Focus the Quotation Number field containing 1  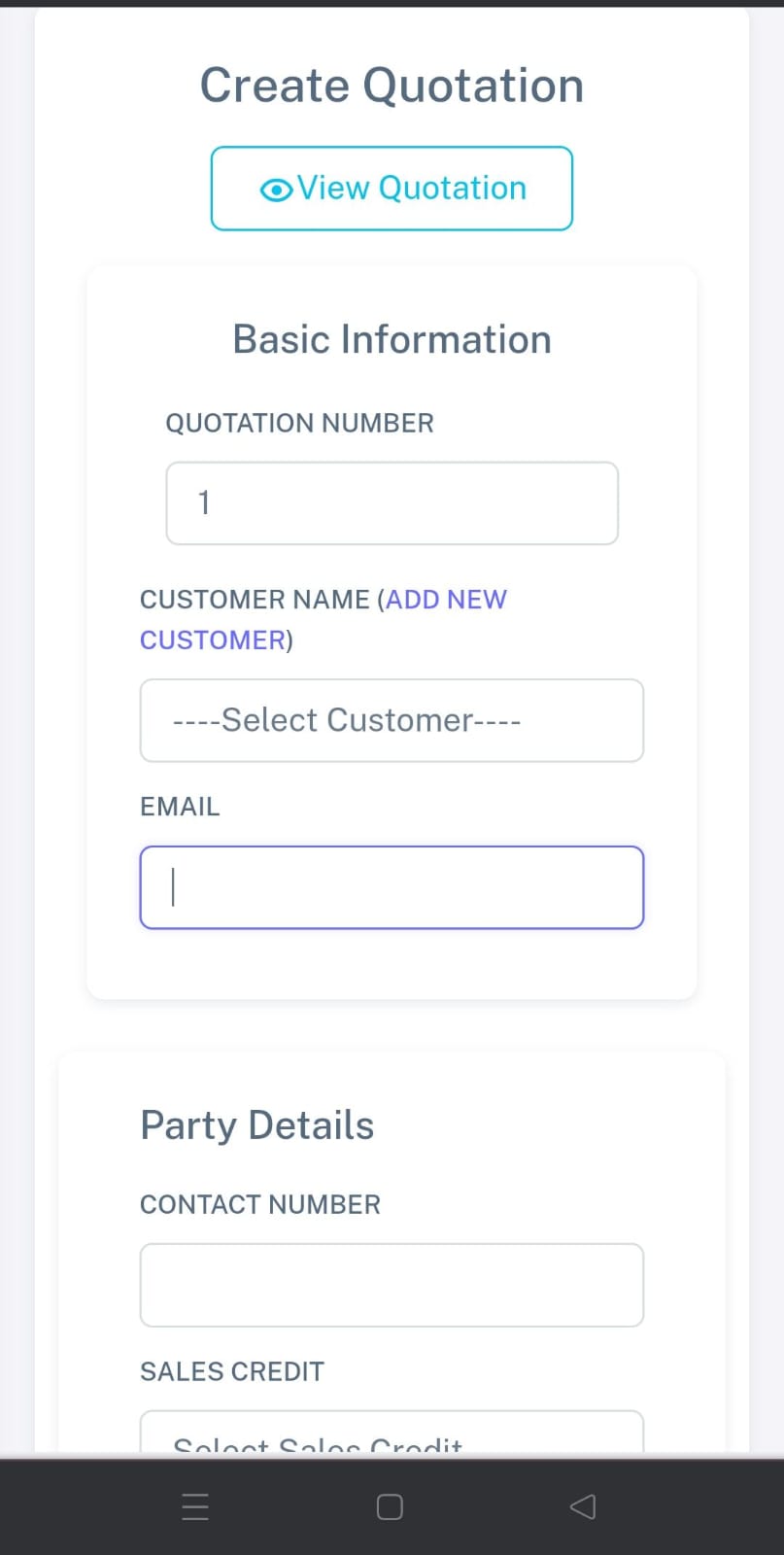click(x=392, y=503)
